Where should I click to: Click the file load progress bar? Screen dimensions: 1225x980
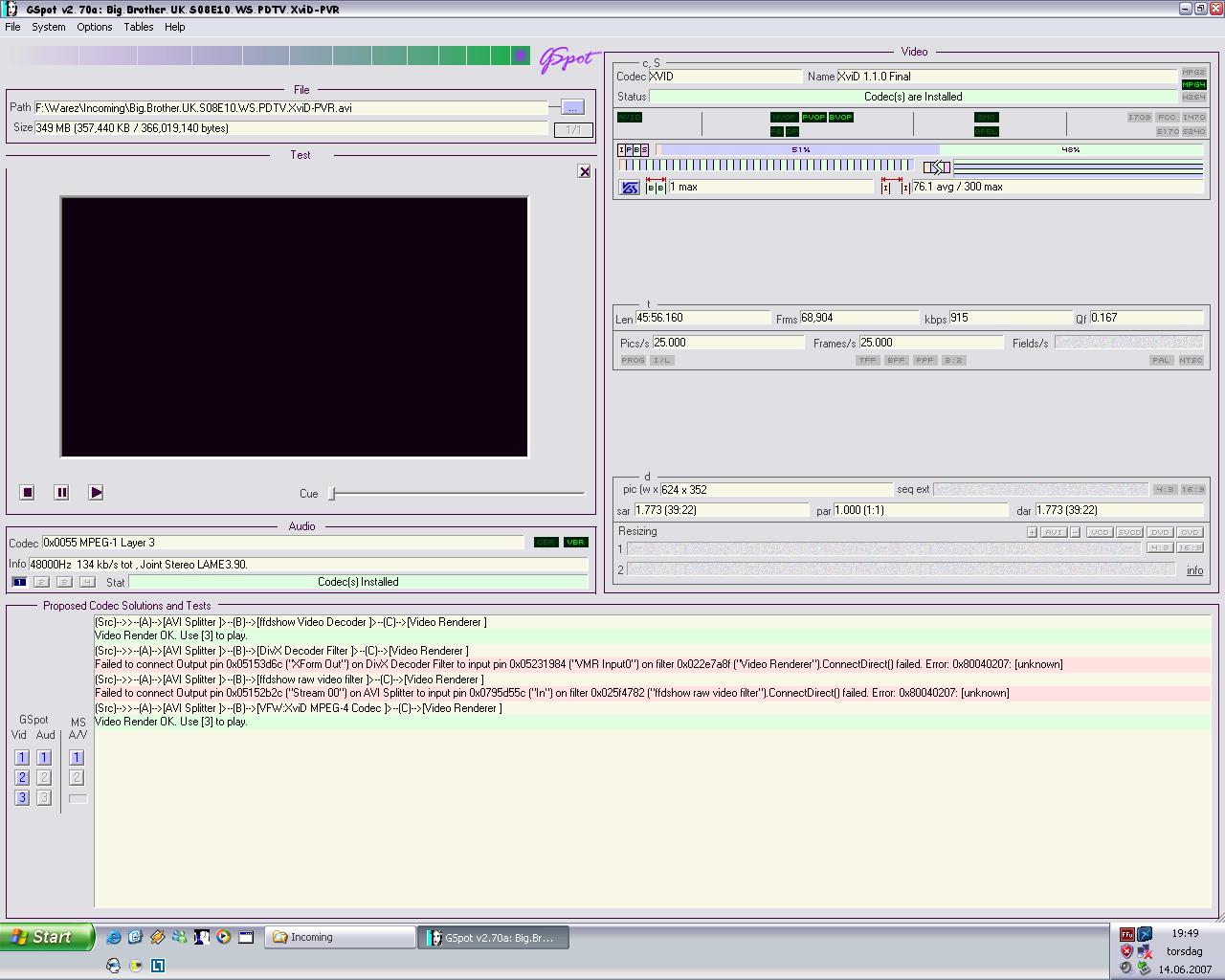269,56
